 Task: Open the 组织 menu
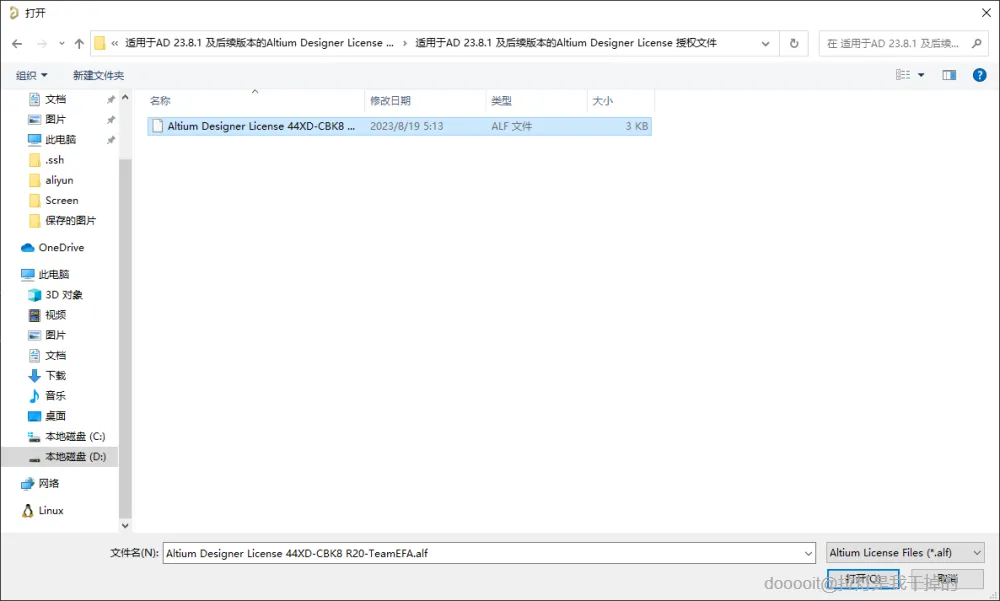click(x=31, y=75)
